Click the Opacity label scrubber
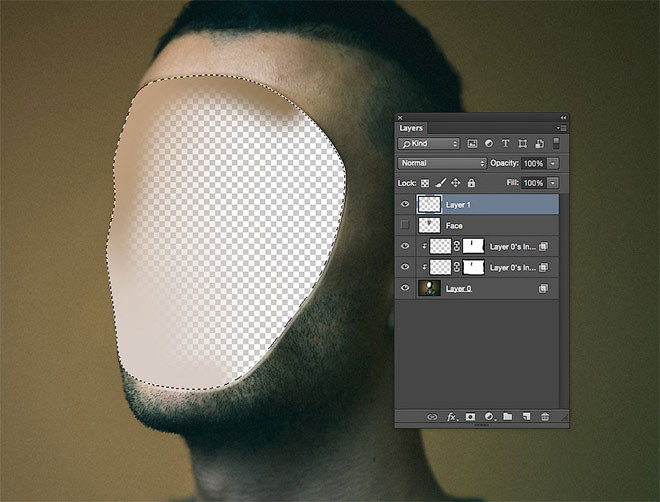 (504, 163)
